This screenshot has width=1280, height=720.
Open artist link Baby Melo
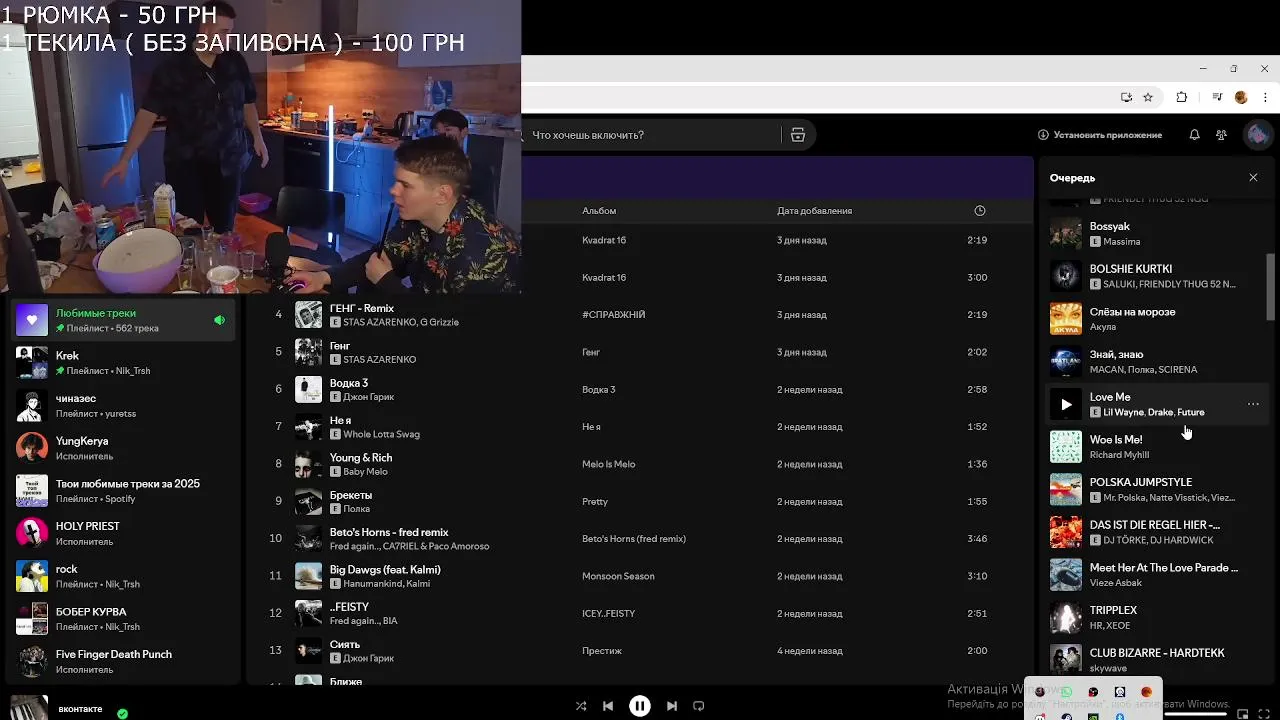365,472
